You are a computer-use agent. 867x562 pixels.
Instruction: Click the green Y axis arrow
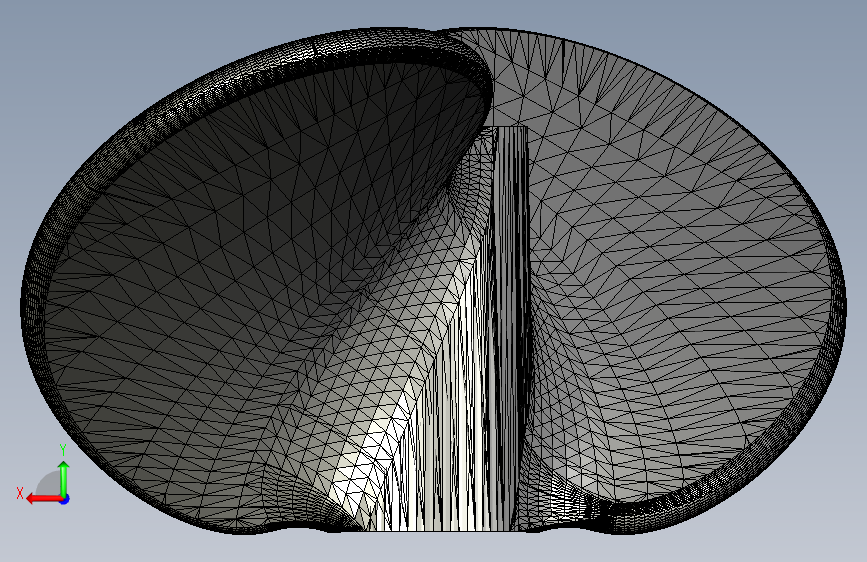64,478
